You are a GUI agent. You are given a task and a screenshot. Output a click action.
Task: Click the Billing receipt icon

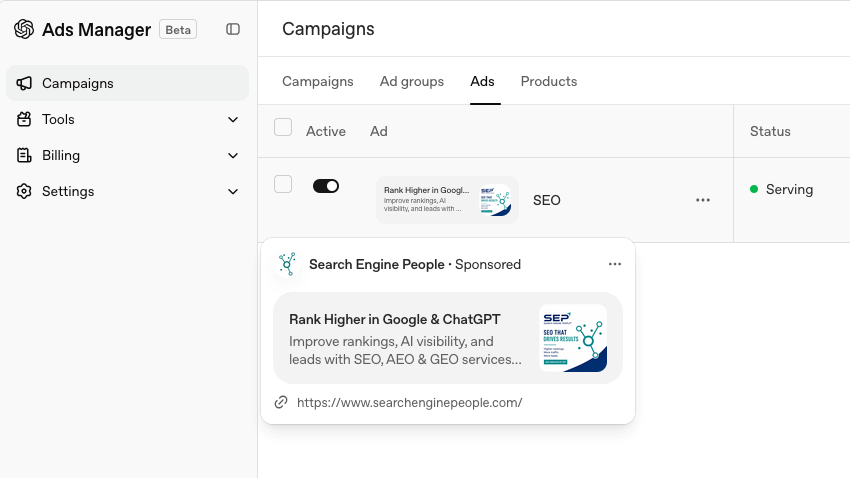coord(24,156)
